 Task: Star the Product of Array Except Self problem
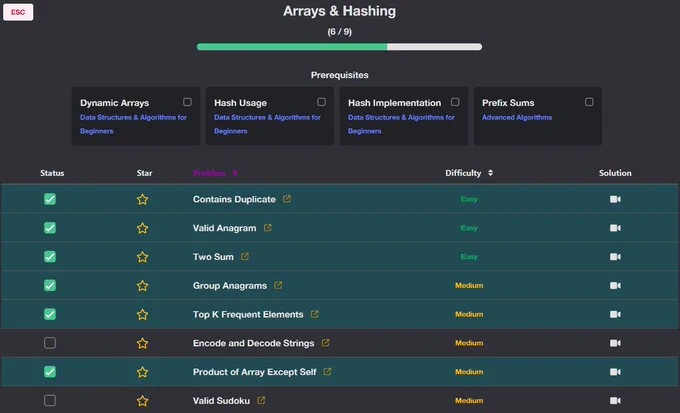[x=142, y=372]
